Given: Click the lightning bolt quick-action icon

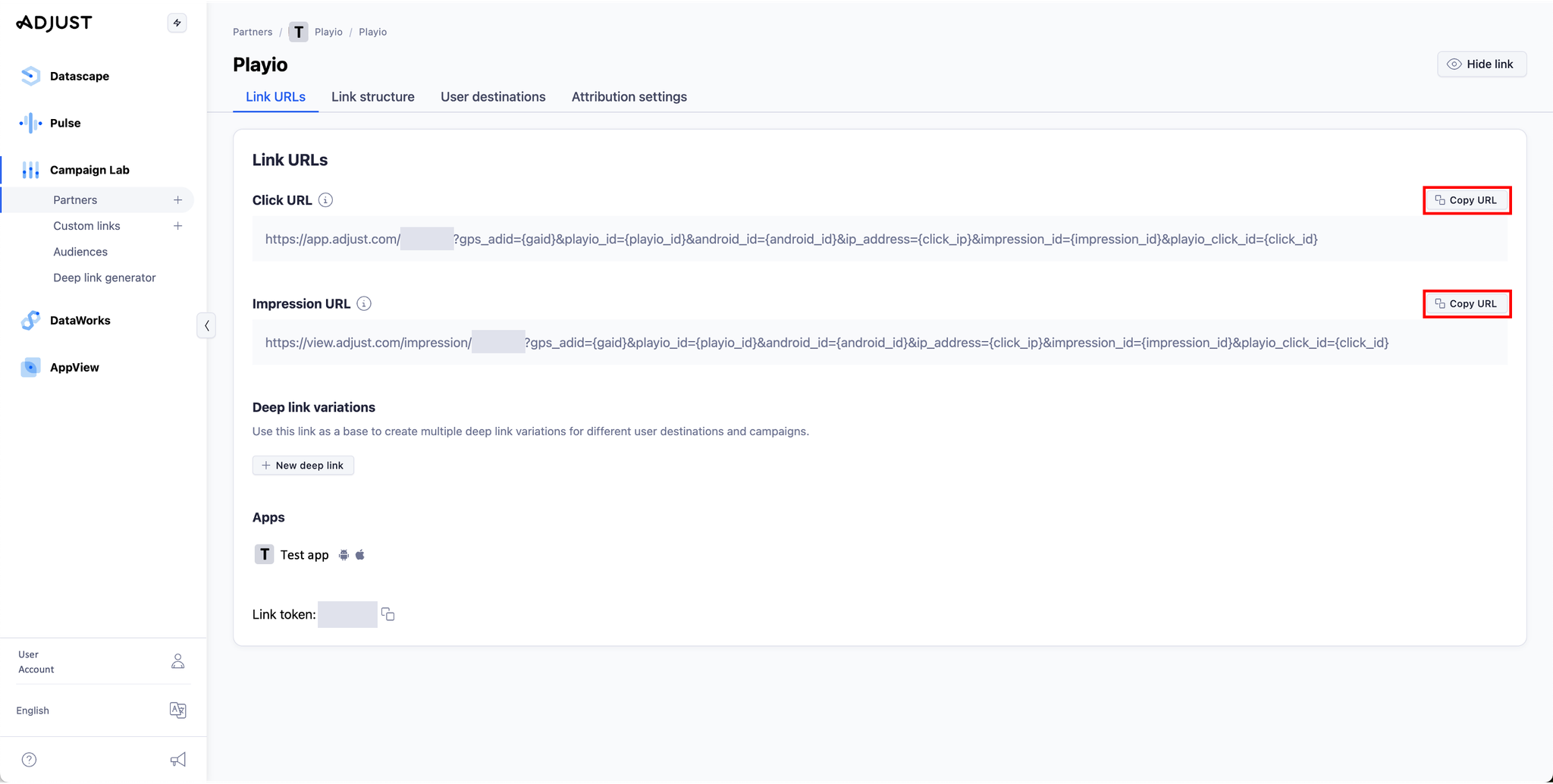Looking at the screenshot, I should [177, 23].
